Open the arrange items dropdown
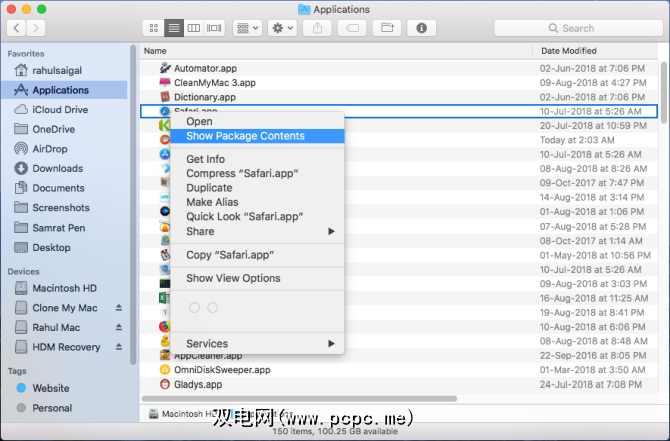 (248, 28)
